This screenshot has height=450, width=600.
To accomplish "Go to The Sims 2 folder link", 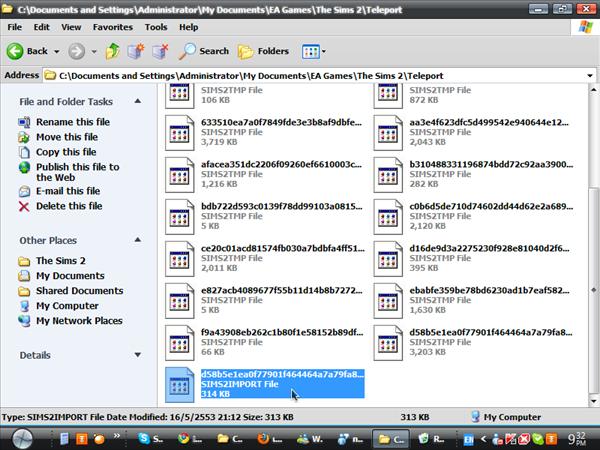I will (60, 261).
